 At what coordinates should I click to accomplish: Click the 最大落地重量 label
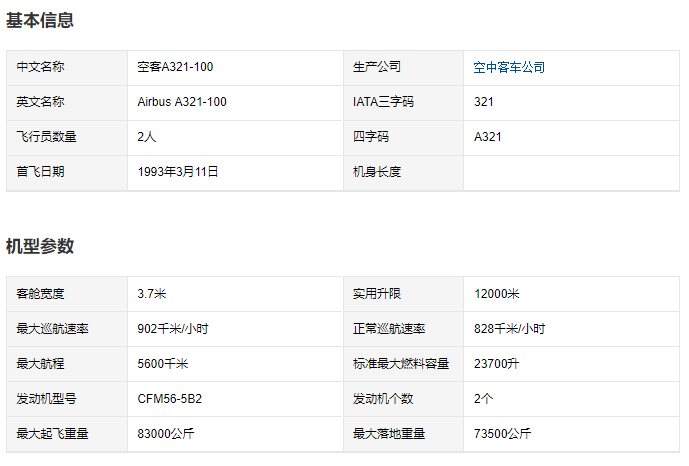(389, 433)
